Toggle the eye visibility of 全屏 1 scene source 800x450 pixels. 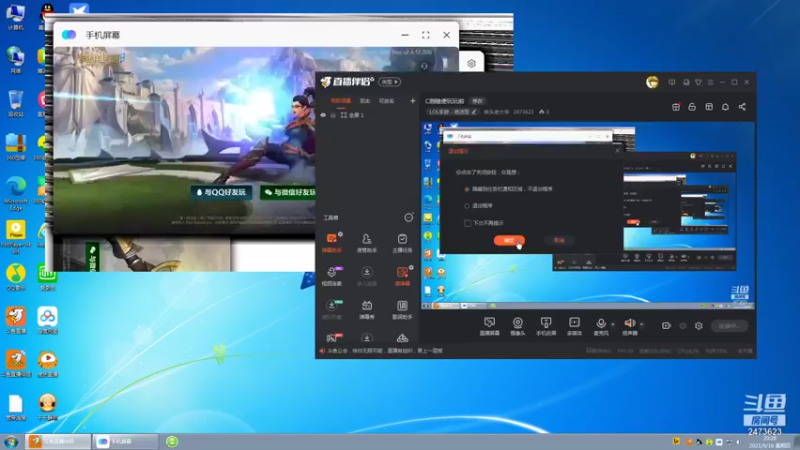(x=323, y=115)
